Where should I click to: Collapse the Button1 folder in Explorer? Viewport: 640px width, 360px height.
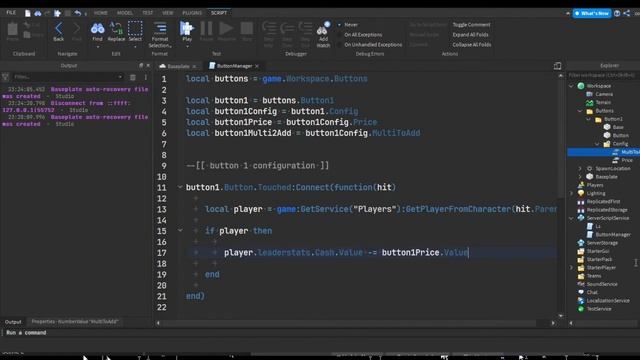point(588,119)
